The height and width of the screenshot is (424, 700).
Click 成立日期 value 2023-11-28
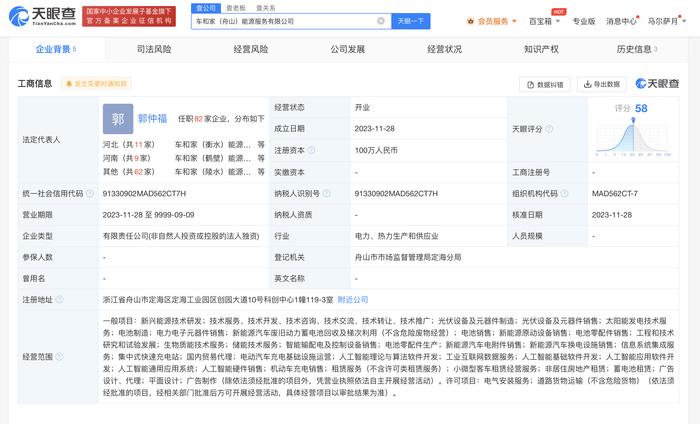point(375,129)
